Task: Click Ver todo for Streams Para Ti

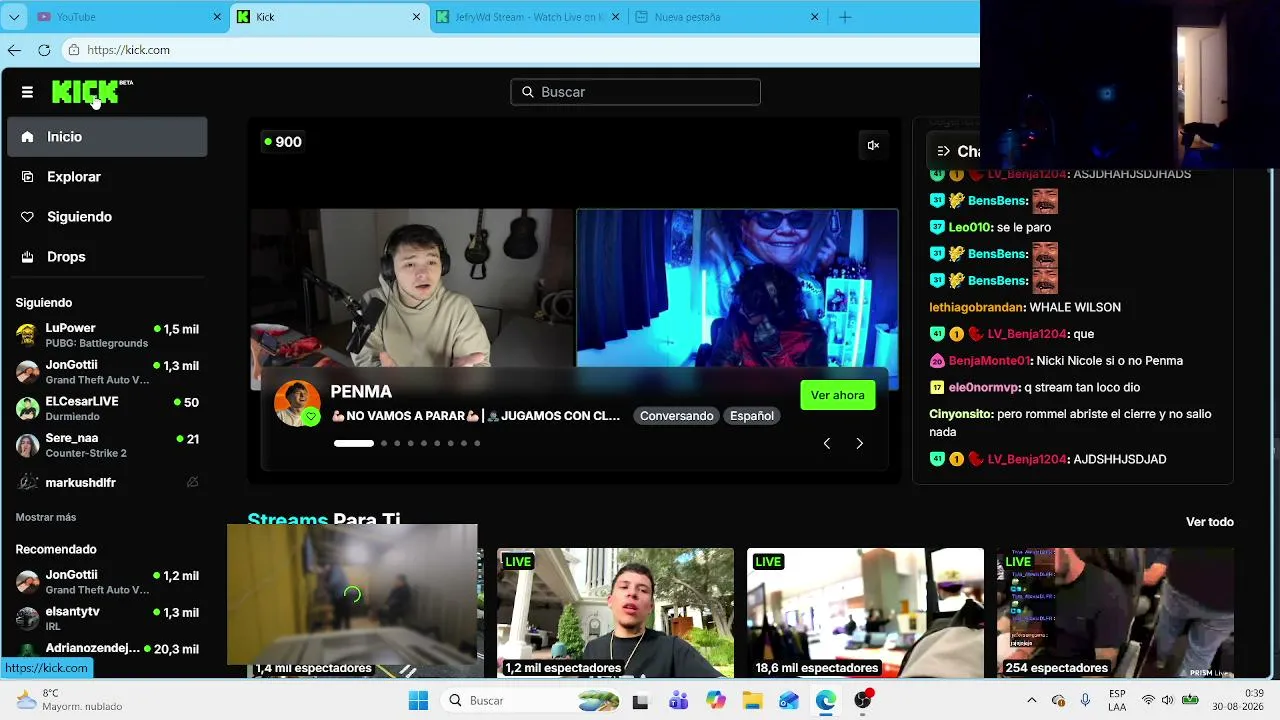Action: pyautogui.click(x=1210, y=522)
